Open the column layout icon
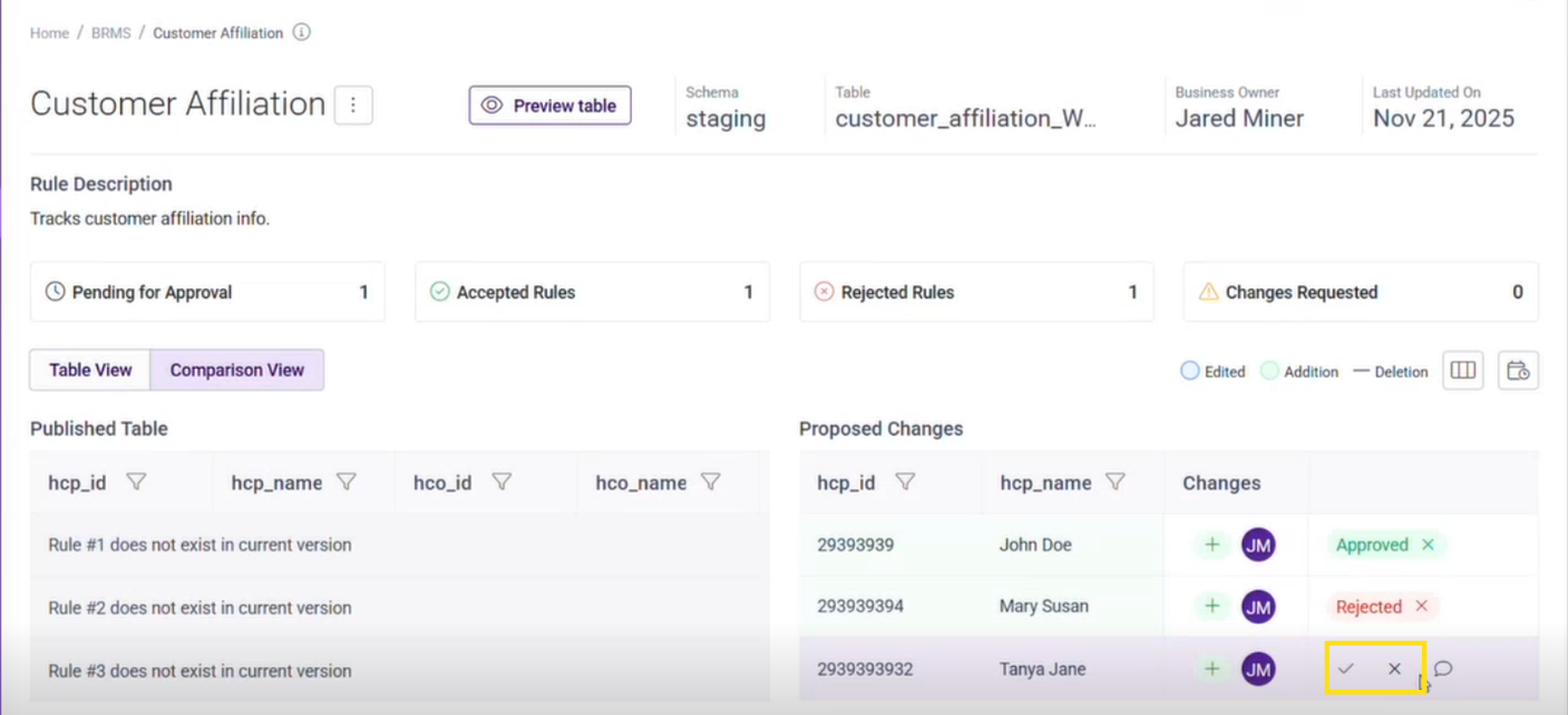The width and height of the screenshot is (1568, 715). coord(1463,371)
